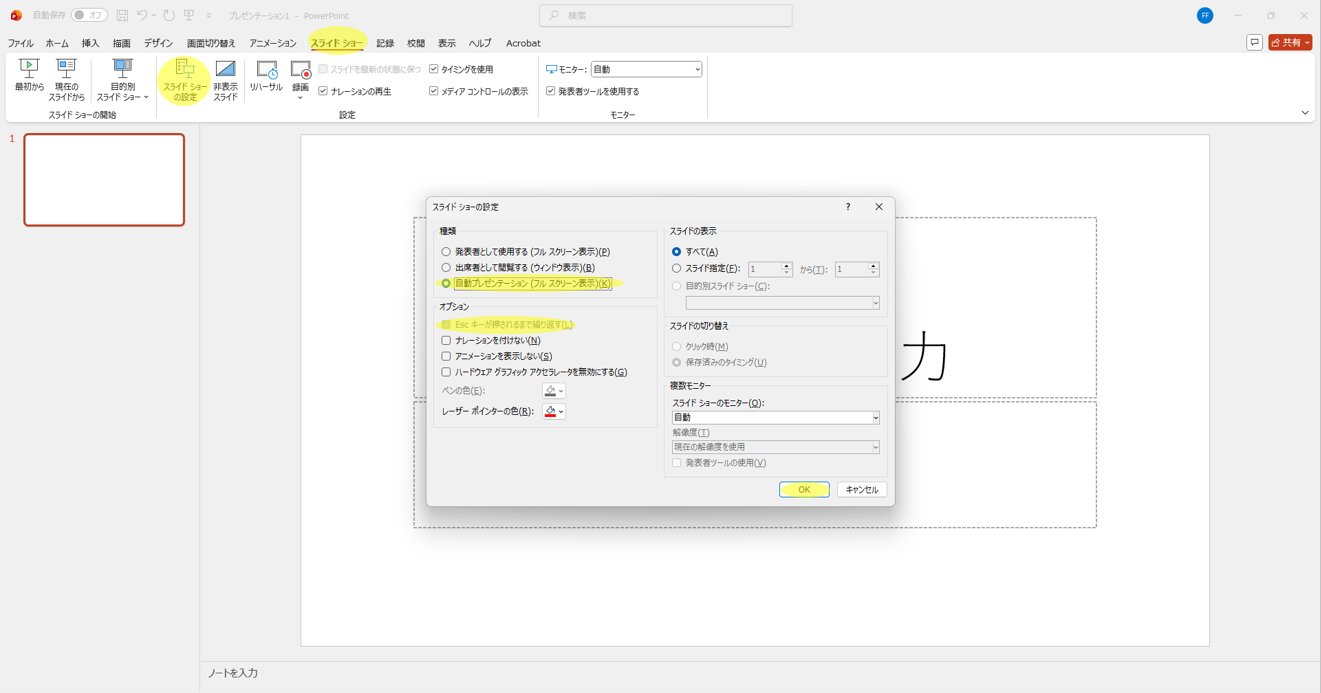Open the レーザーポインターの色 color picker
The image size is (1321, 693).
pos(554,412)
